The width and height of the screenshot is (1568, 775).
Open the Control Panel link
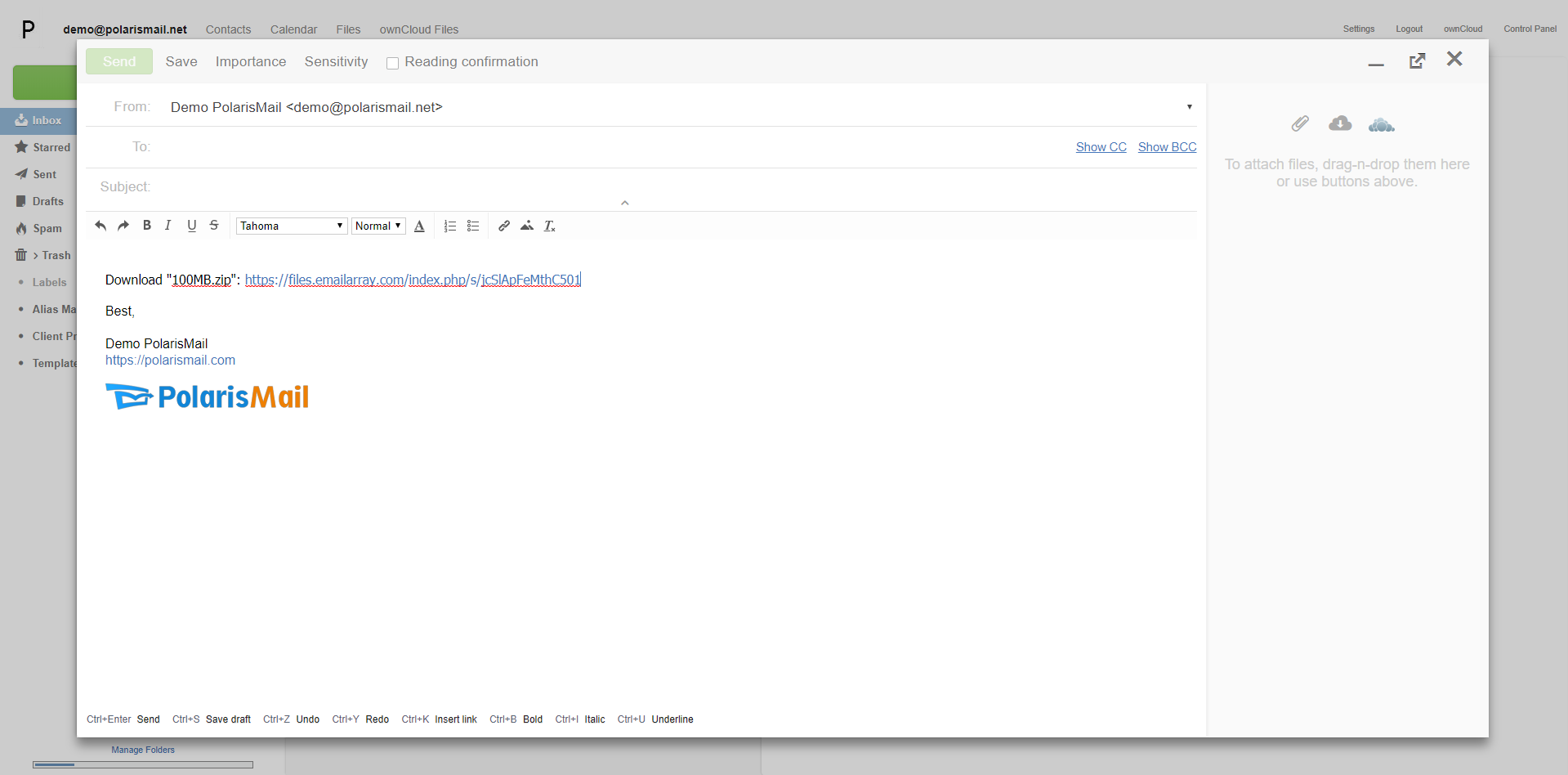click(x=1530, y=29)
